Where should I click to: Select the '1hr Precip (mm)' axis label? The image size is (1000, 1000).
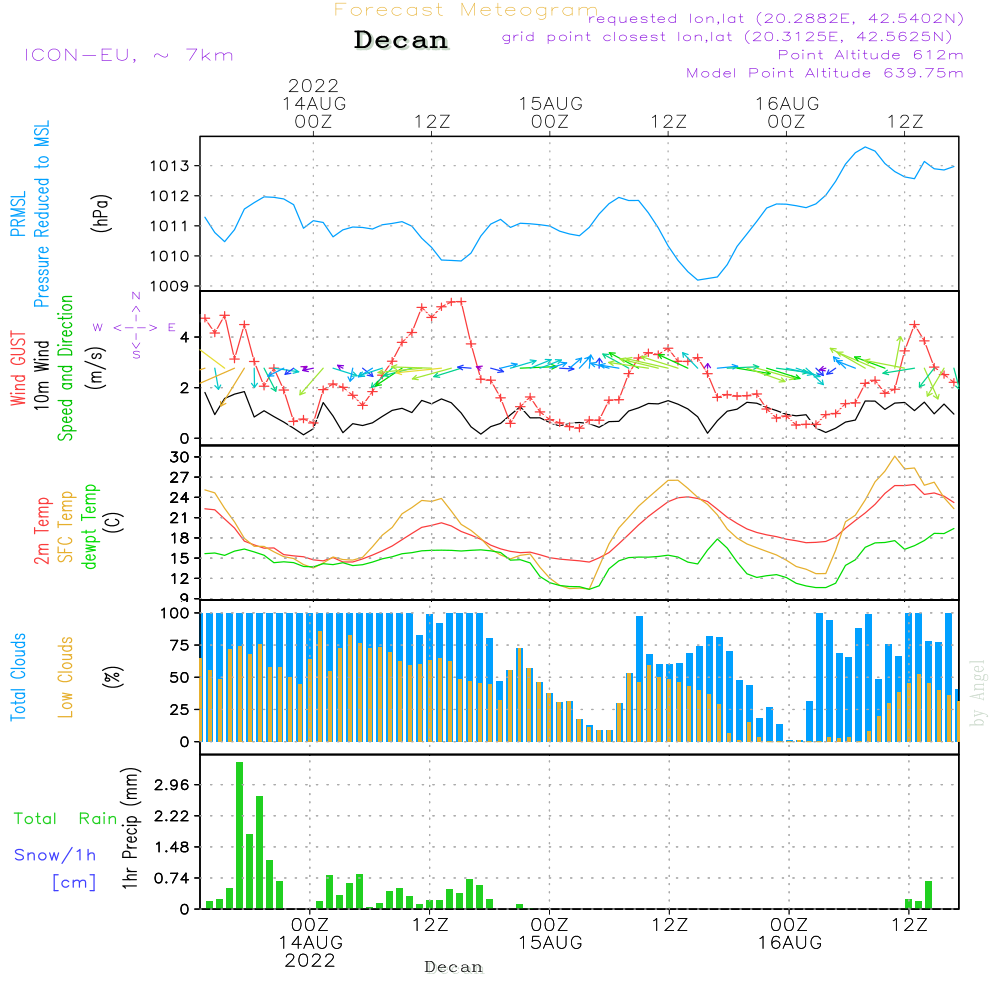tap(130, 828)
